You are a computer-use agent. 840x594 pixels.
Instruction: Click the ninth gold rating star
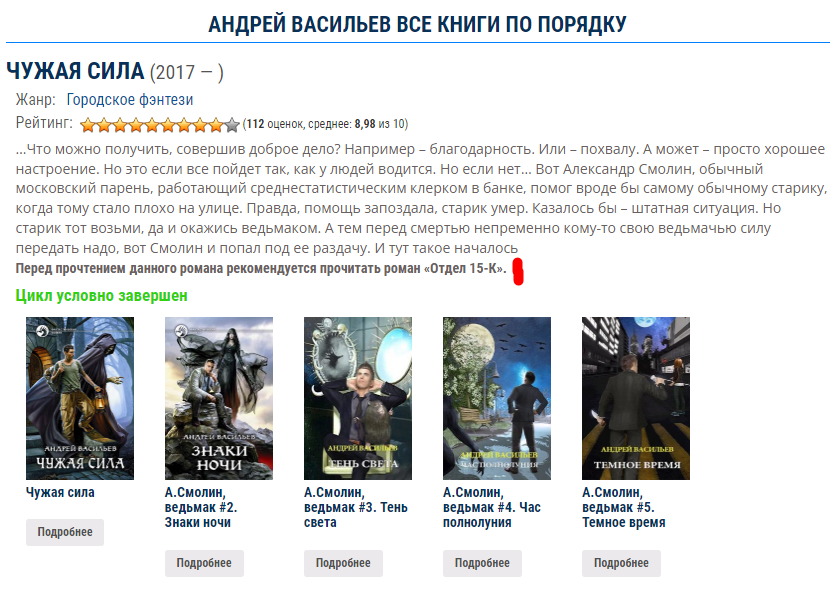coord(216,125)
